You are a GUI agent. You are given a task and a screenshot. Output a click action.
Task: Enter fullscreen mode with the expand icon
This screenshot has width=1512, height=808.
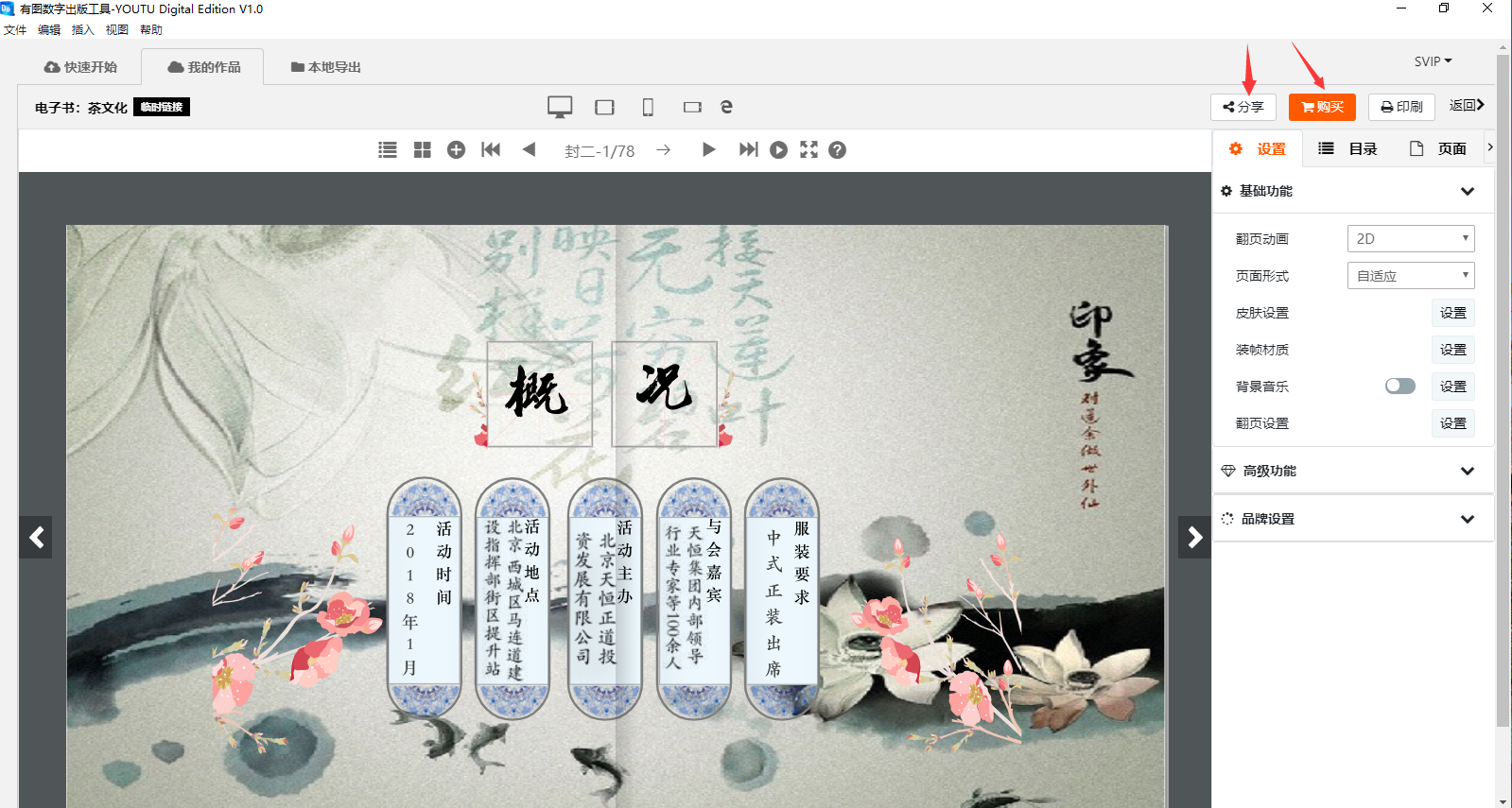coord(808,150)
